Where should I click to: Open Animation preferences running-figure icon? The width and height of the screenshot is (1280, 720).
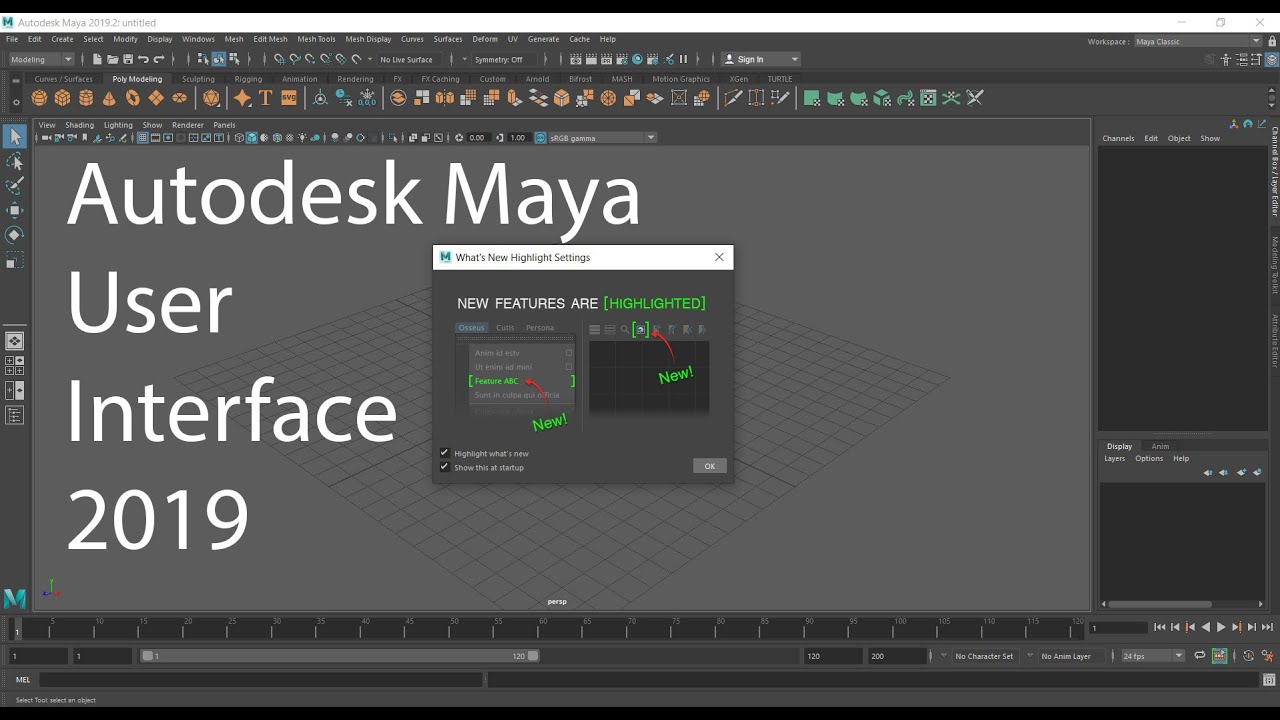click(1268, 656)
